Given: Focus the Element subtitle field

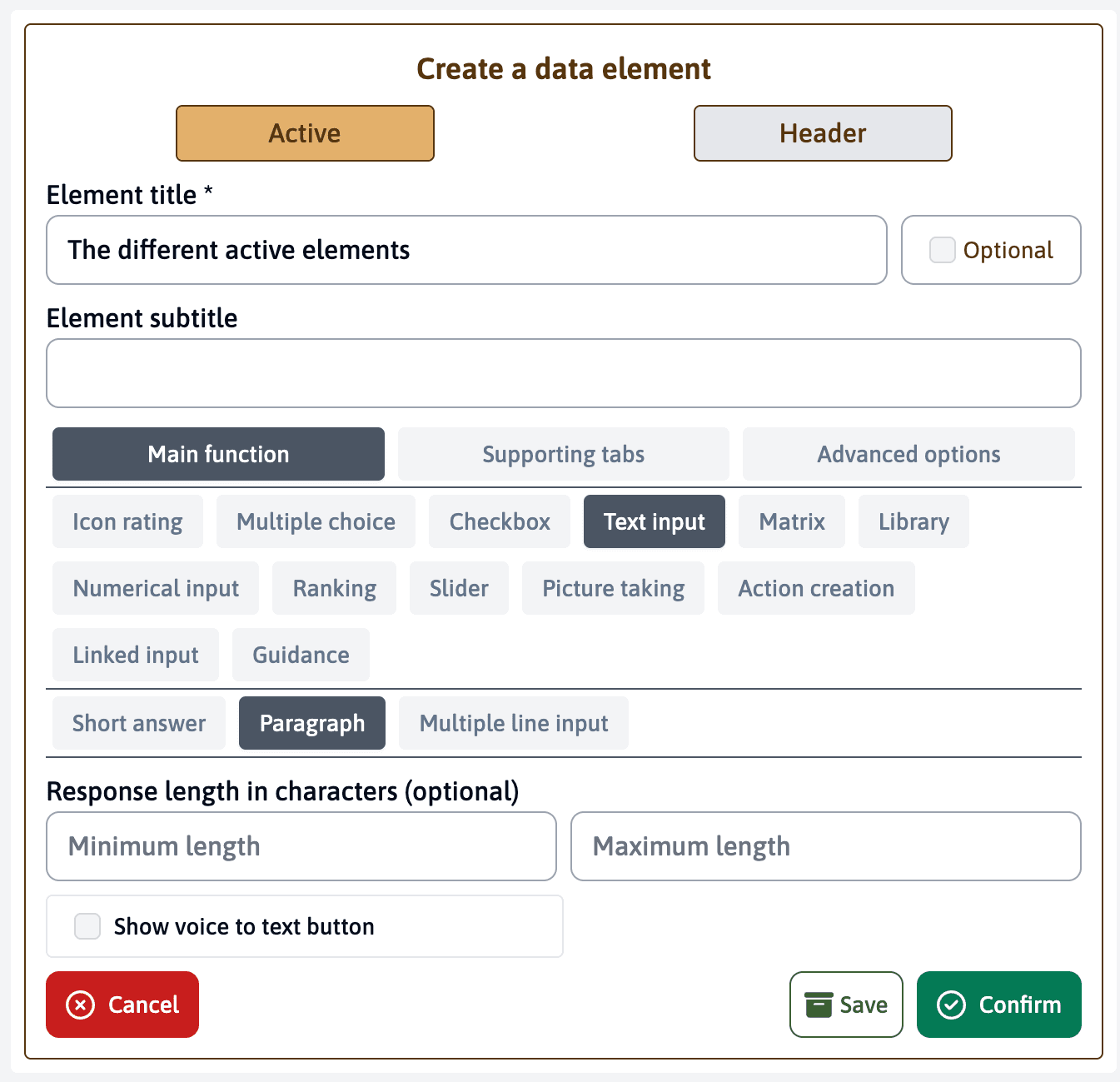Looking at the screenshot, I should point(564,373).
